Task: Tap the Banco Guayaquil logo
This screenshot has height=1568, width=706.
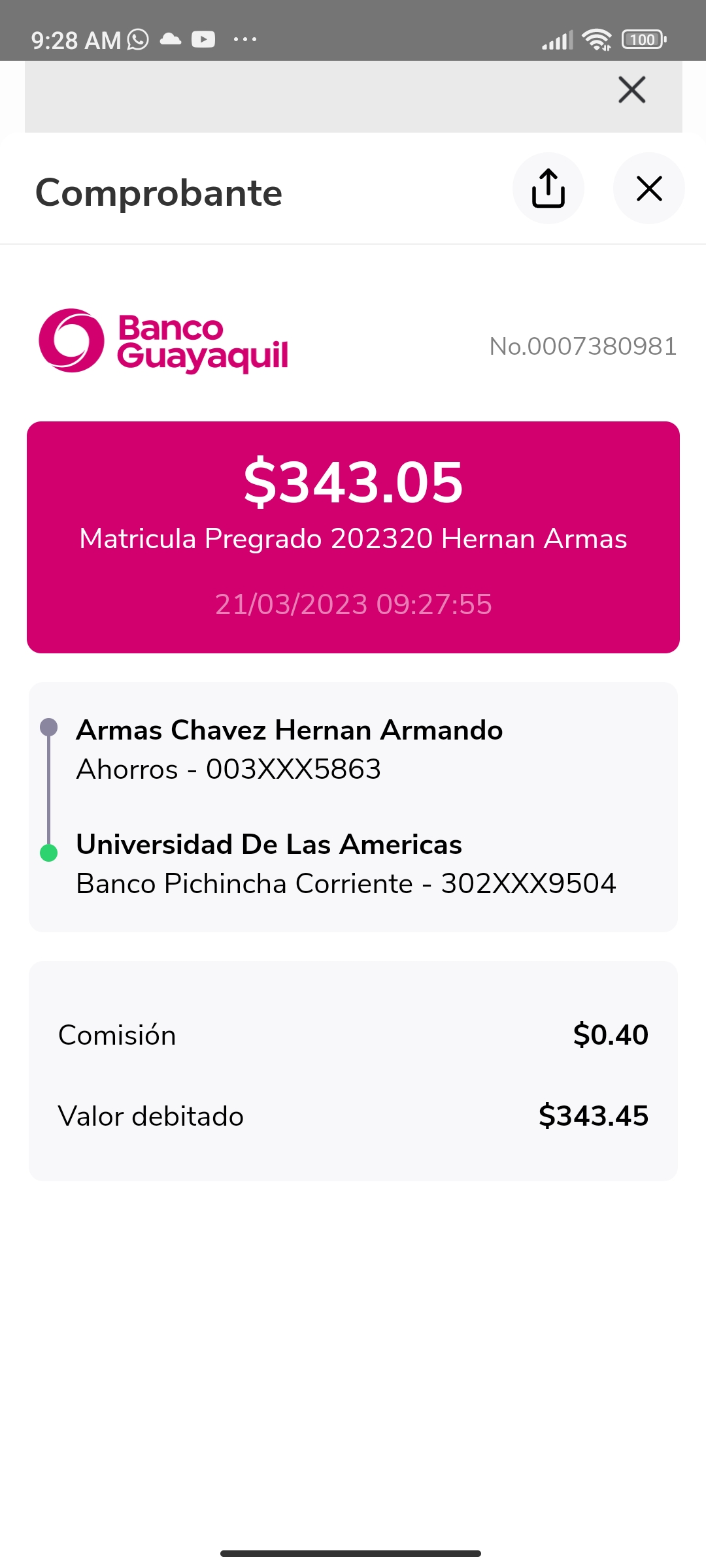Action: coord(163,341)
